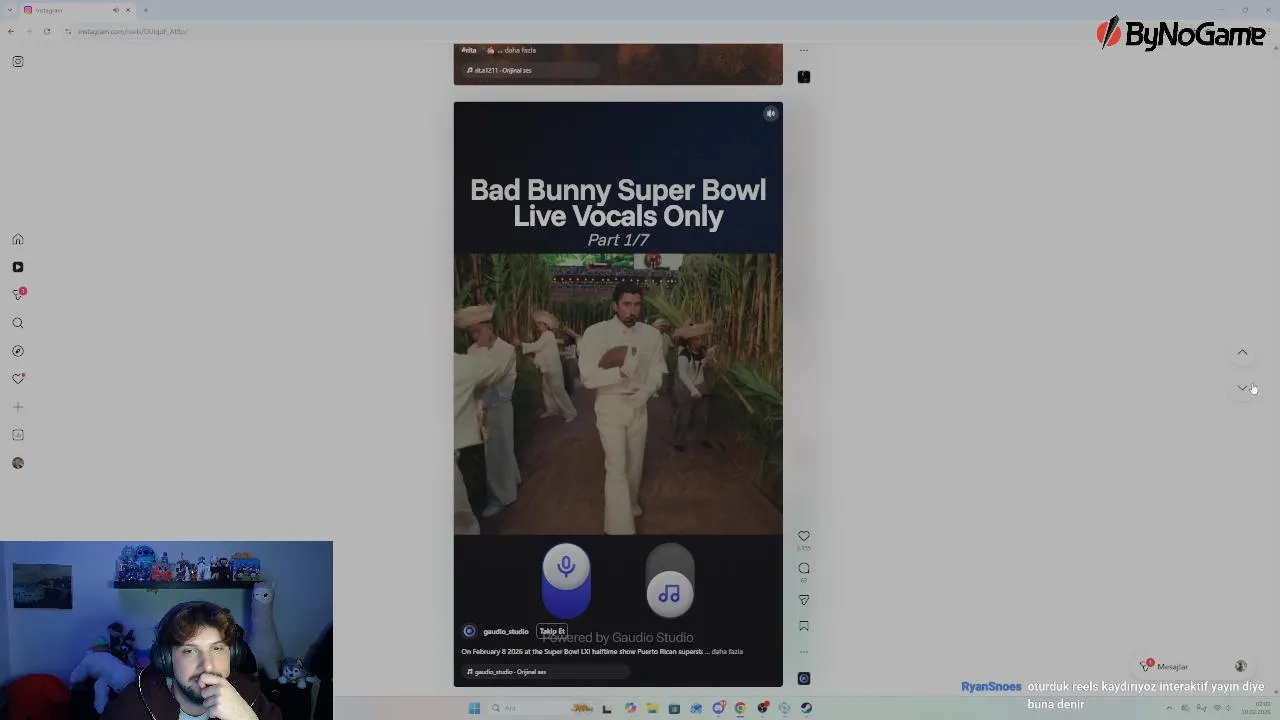Viewport: 1280px width, 720px height.
Task: Go to next reel with down arrow
Action: pyautogui.click(x=1242, y=388)
